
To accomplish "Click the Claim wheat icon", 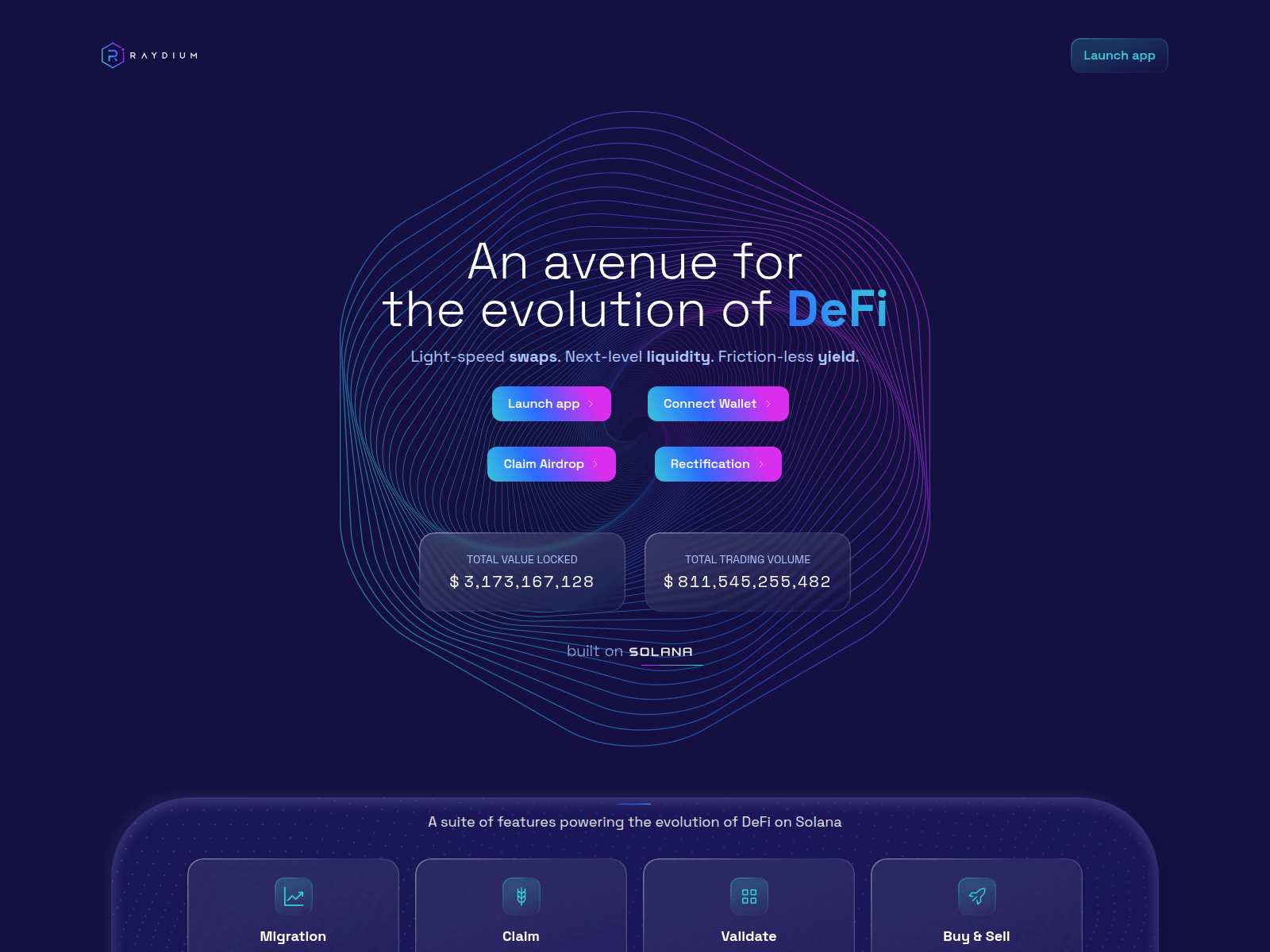I will point(521,896).
